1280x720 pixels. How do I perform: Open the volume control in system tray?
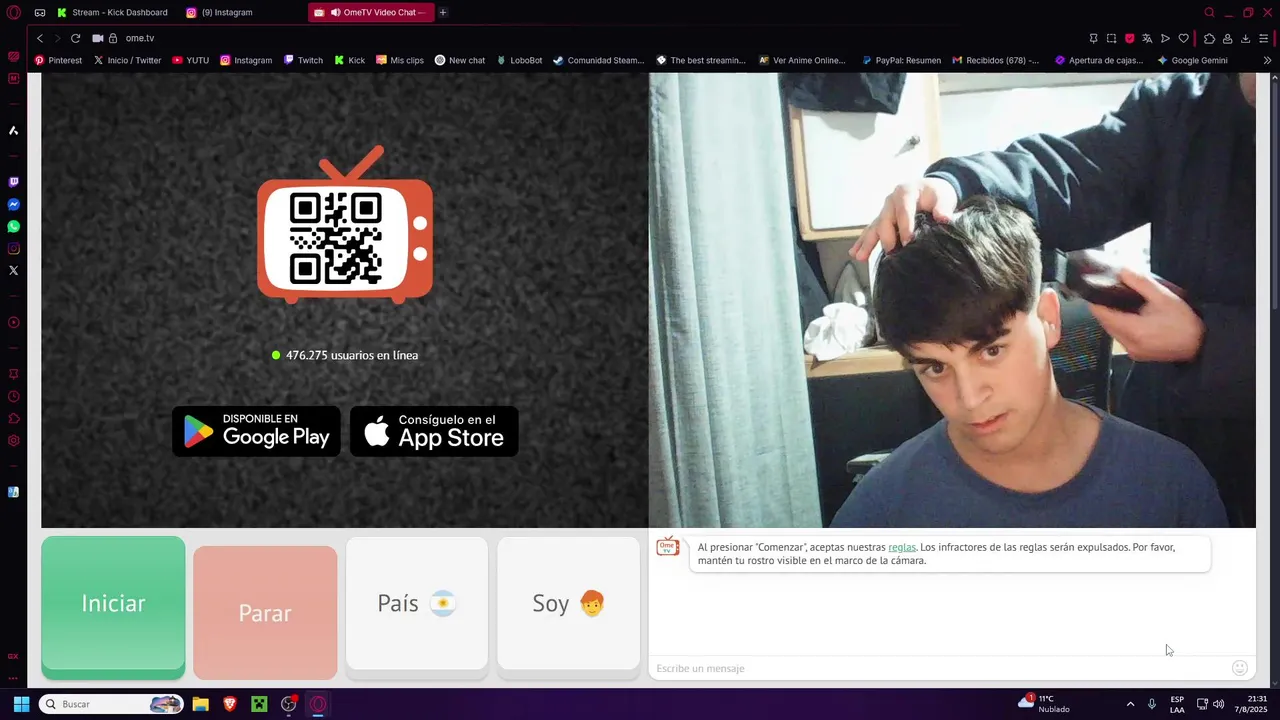pos(1218,704)
